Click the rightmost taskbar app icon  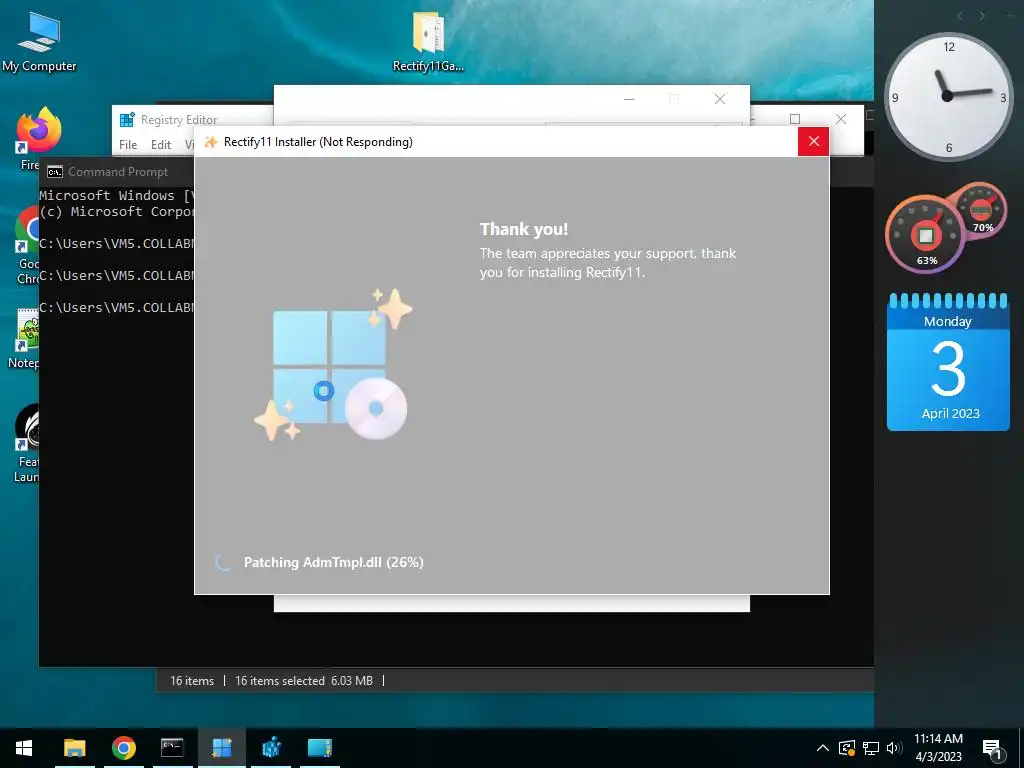click(319, 748)
